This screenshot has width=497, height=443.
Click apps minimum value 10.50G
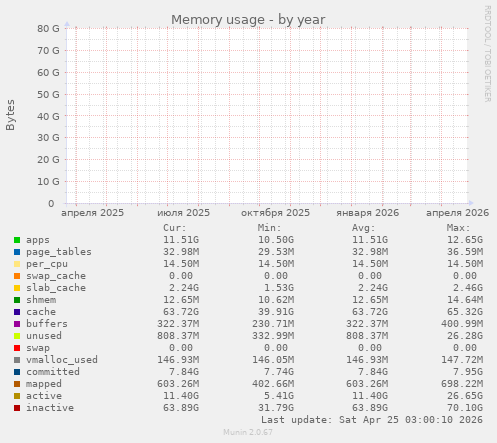[276, 240]
